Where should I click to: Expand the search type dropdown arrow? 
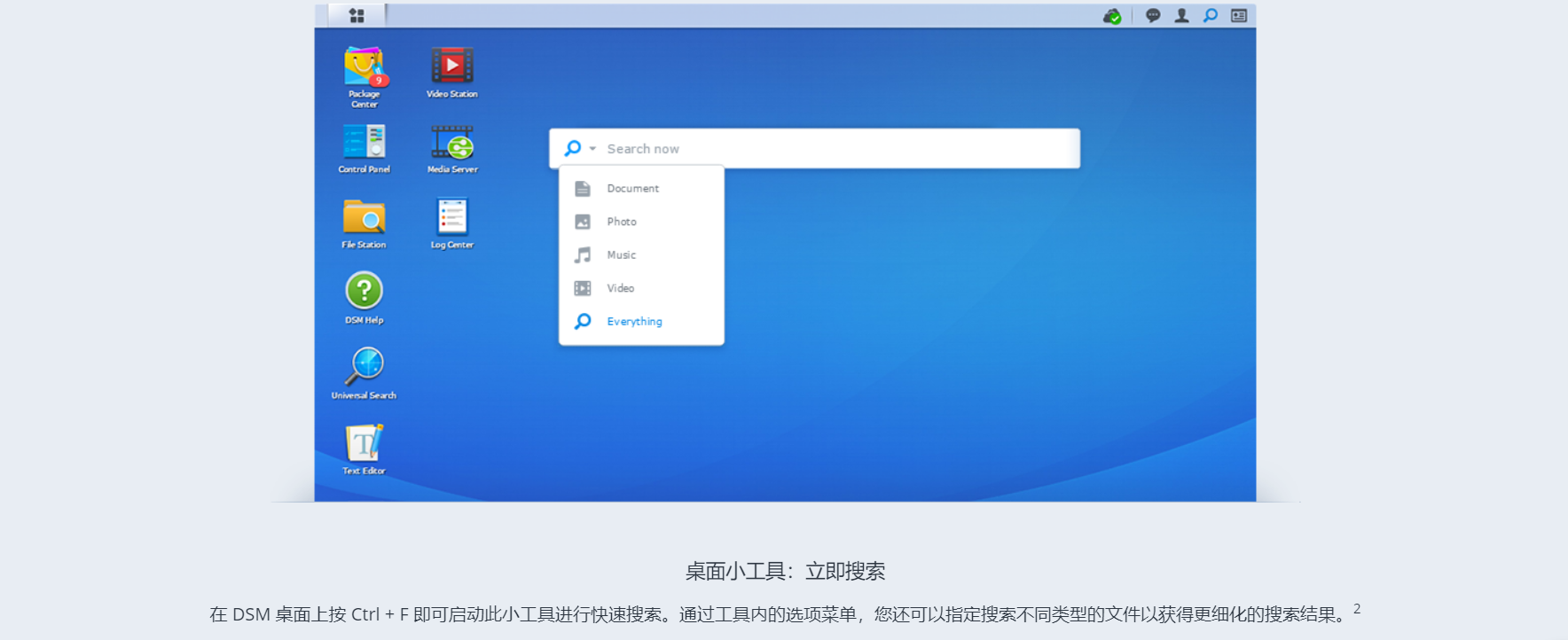click(592, 149)
